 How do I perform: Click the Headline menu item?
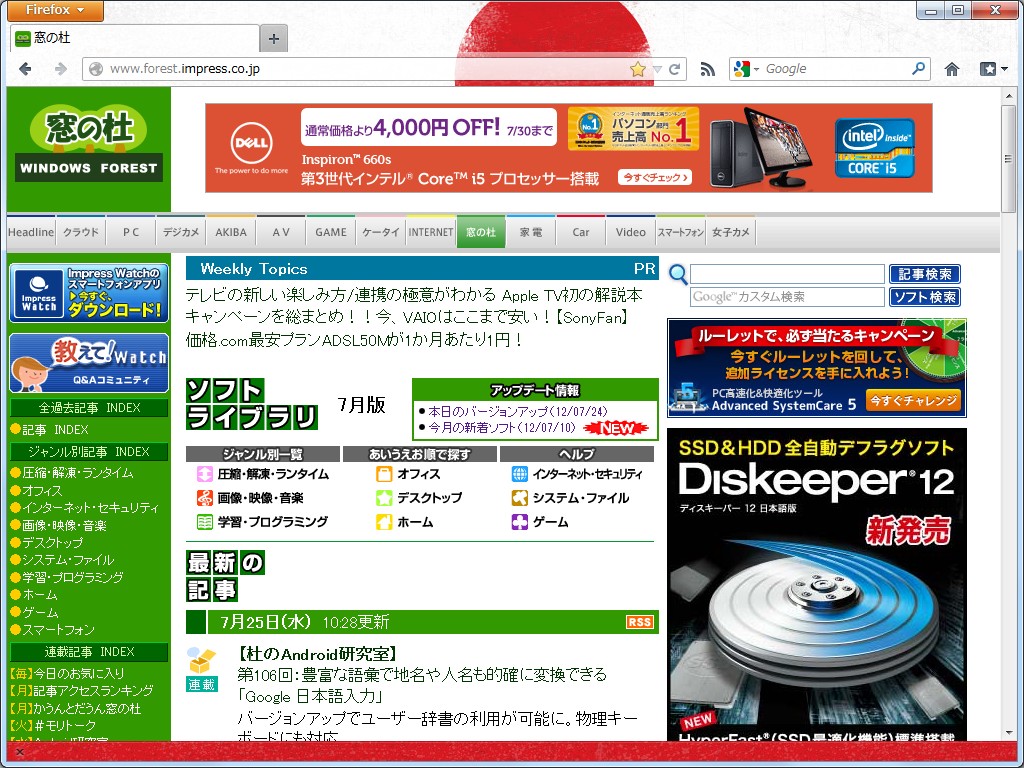click(30, 231)
